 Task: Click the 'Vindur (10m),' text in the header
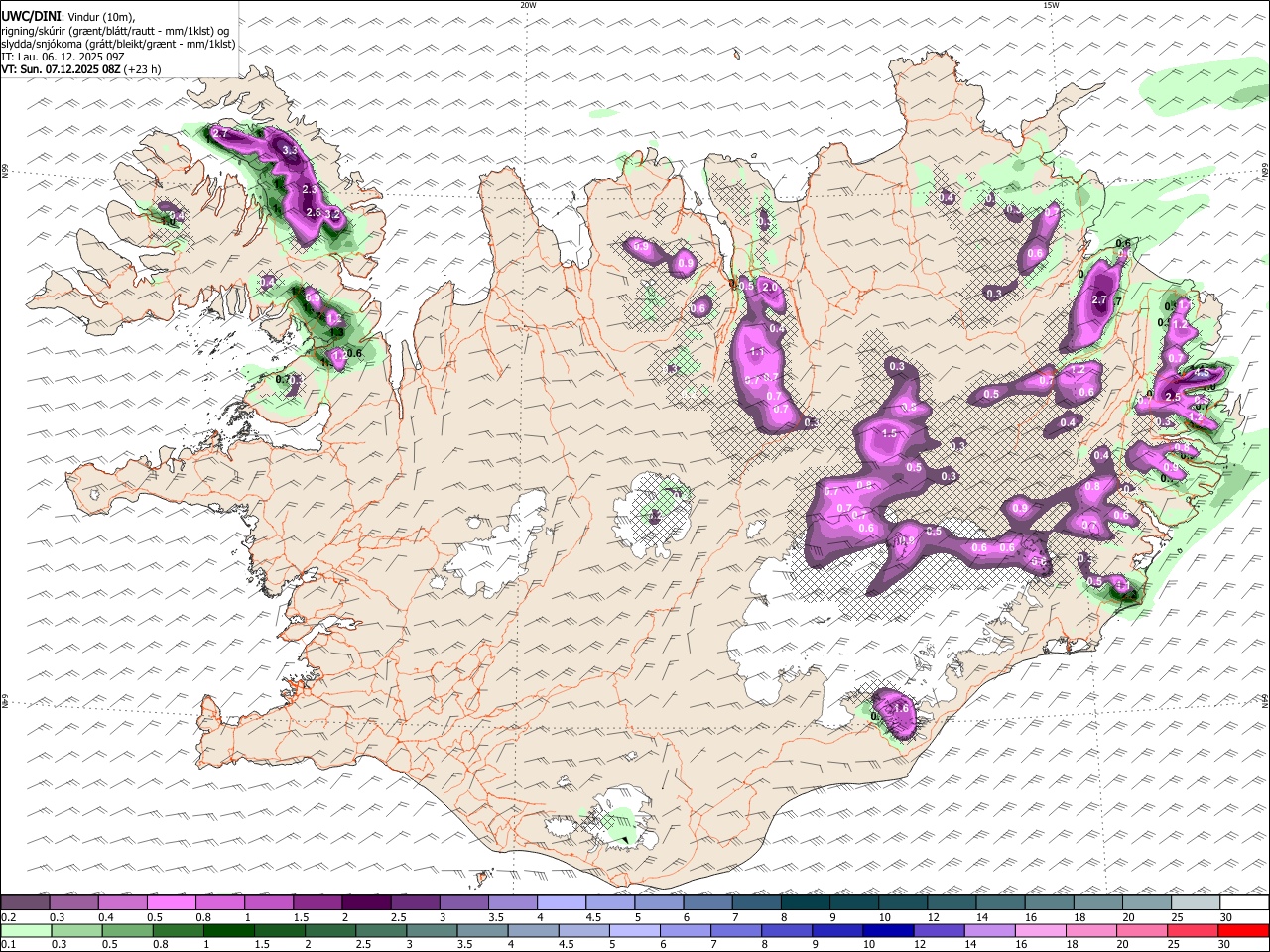(x=100, y=17)
